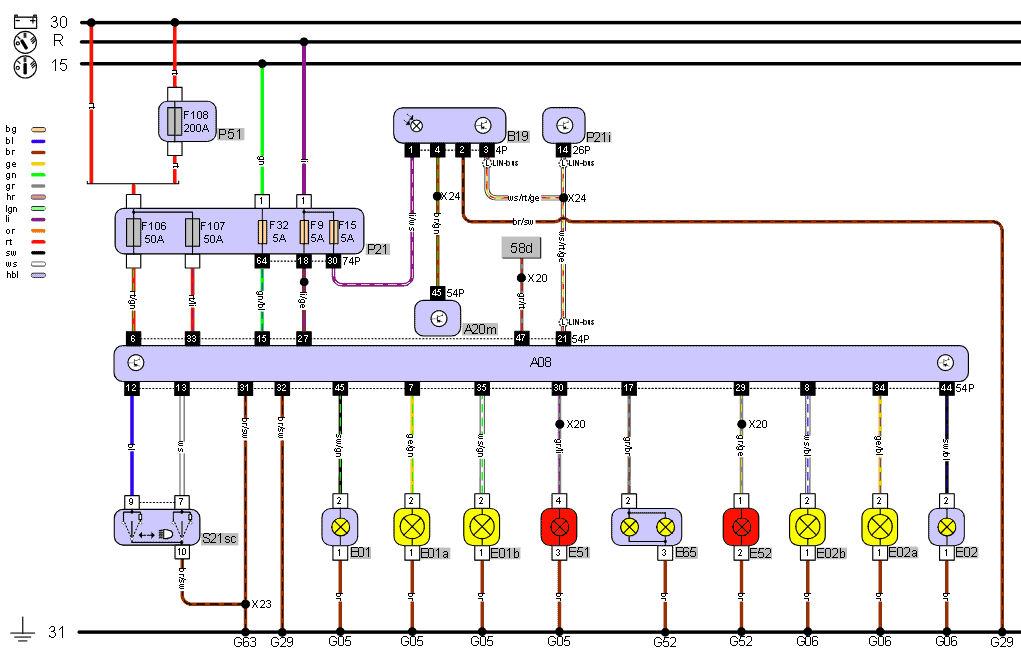
Task: Click pin 47 connector on A08
Action: 520,339
